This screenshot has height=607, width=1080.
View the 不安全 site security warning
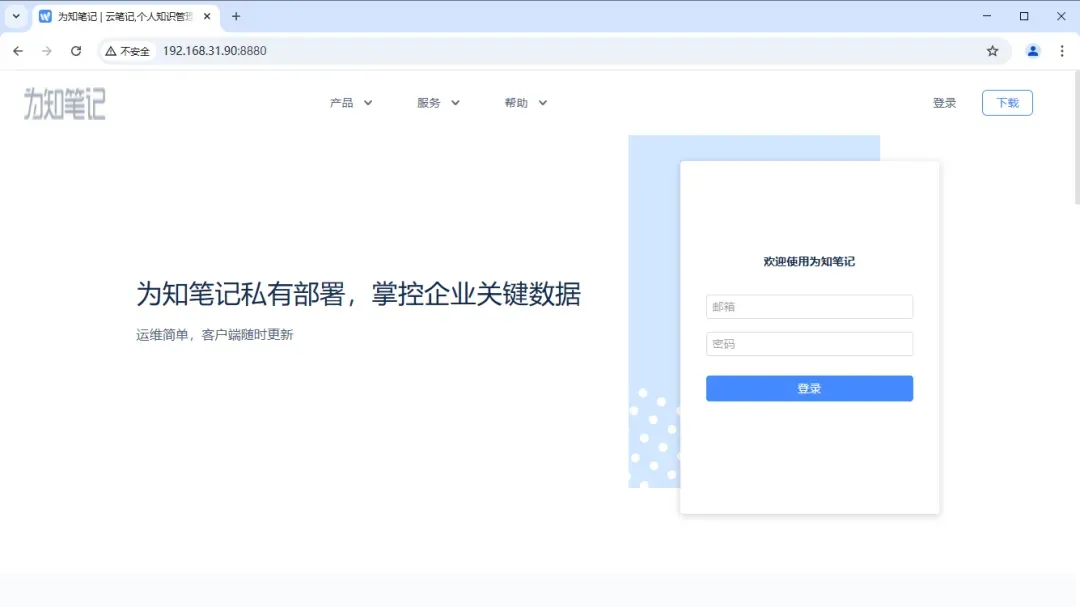(127, 51)
